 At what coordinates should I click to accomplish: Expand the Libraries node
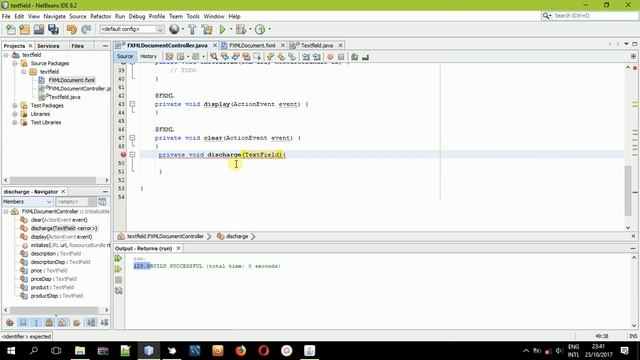coord(15,114)
